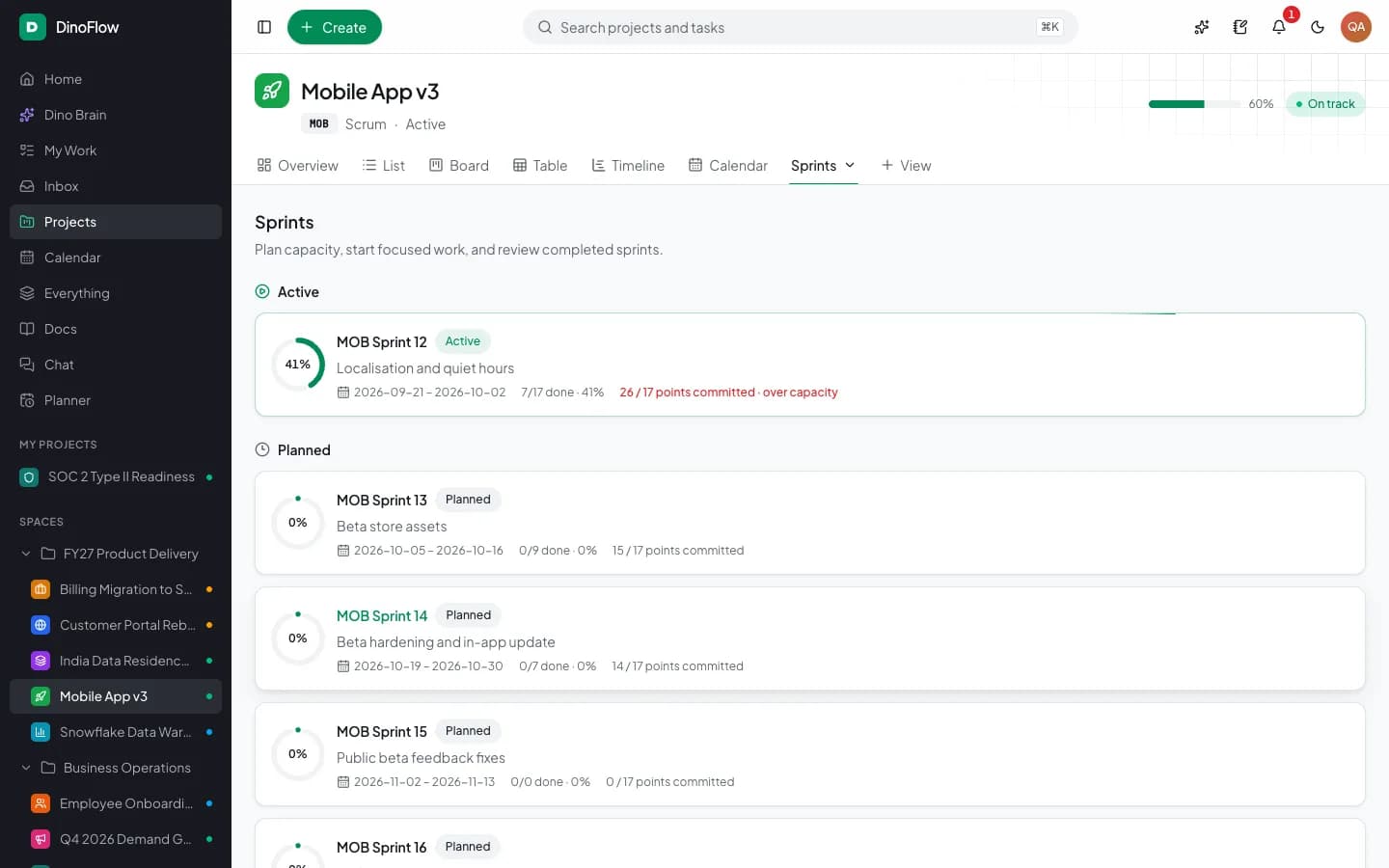
Task: Open Chat in sidebar
Action: point(116,365)
